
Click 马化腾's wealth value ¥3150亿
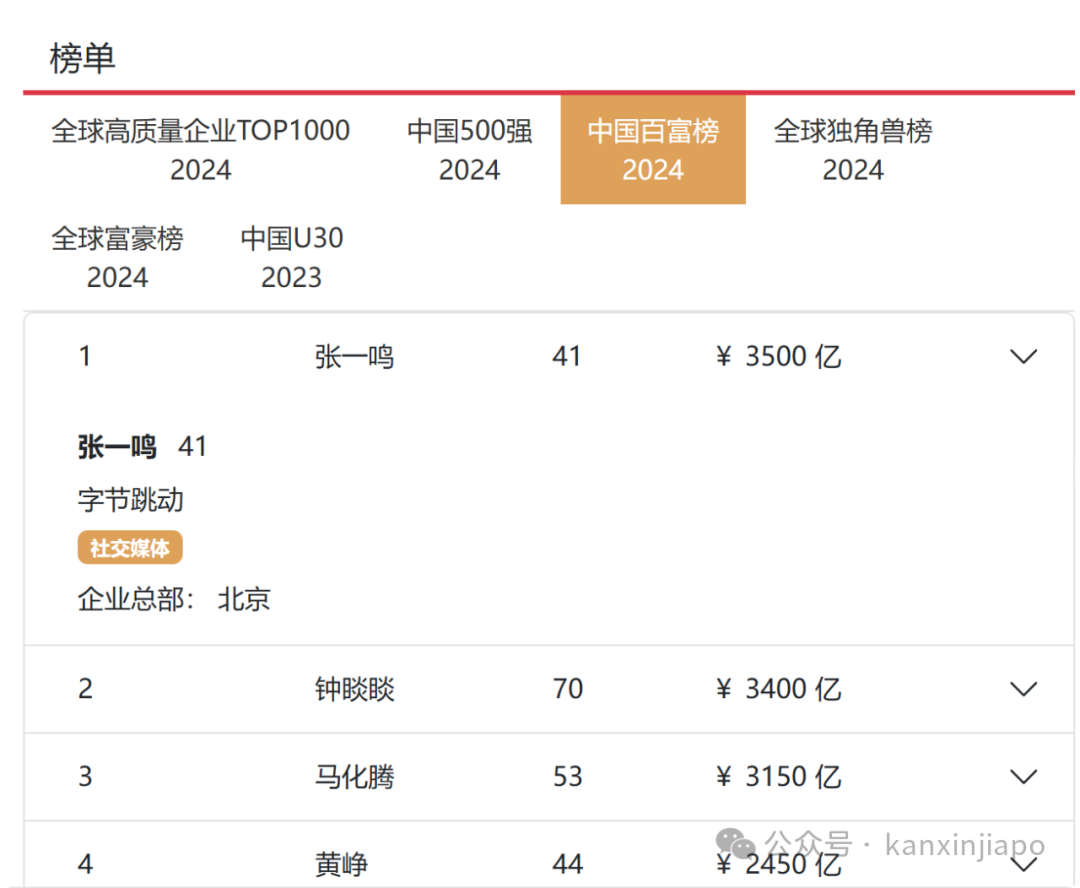coord(780,776)
